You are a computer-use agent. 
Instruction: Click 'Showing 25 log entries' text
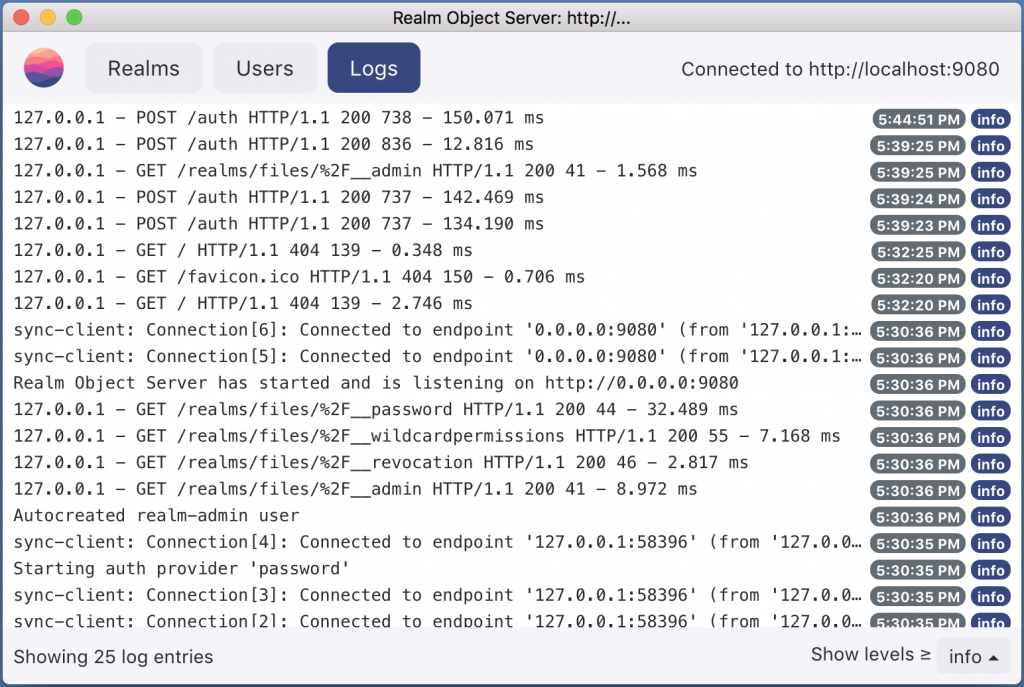[x=114, y=656]
